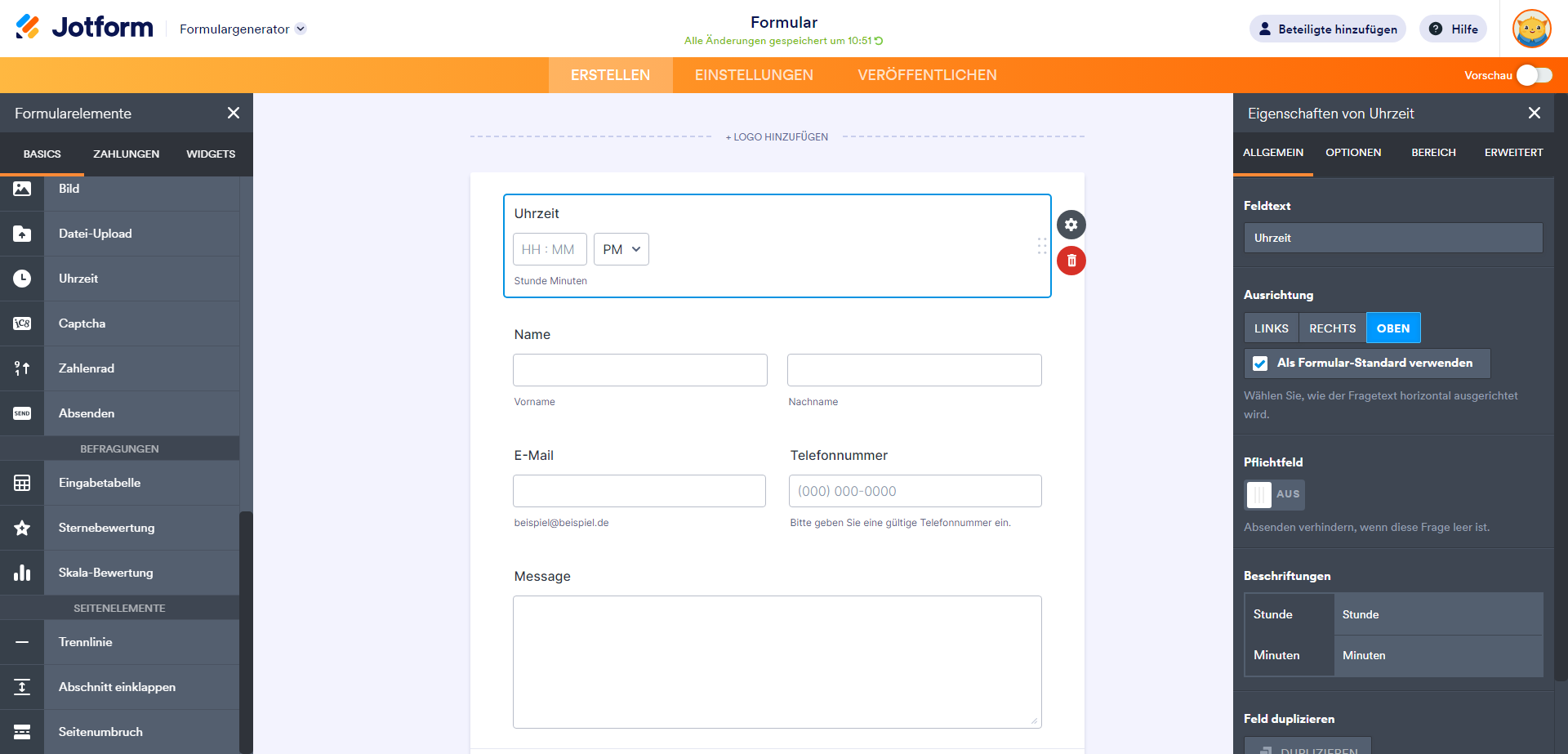Click the form elements panel scrollbar
This screenshot has height=754, width=1568.
246,629
